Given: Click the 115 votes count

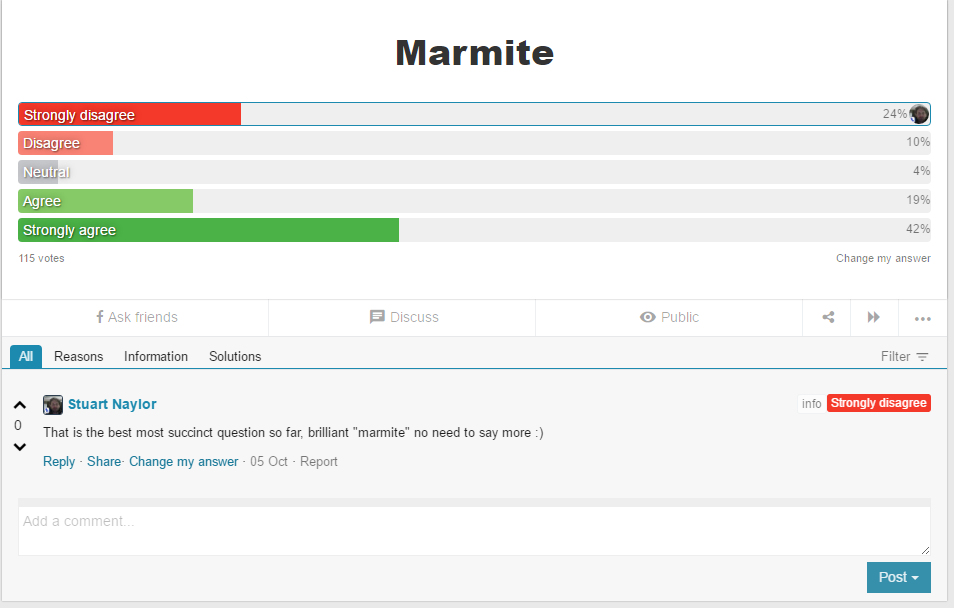Looking at the screenshot, I should 41,258.
